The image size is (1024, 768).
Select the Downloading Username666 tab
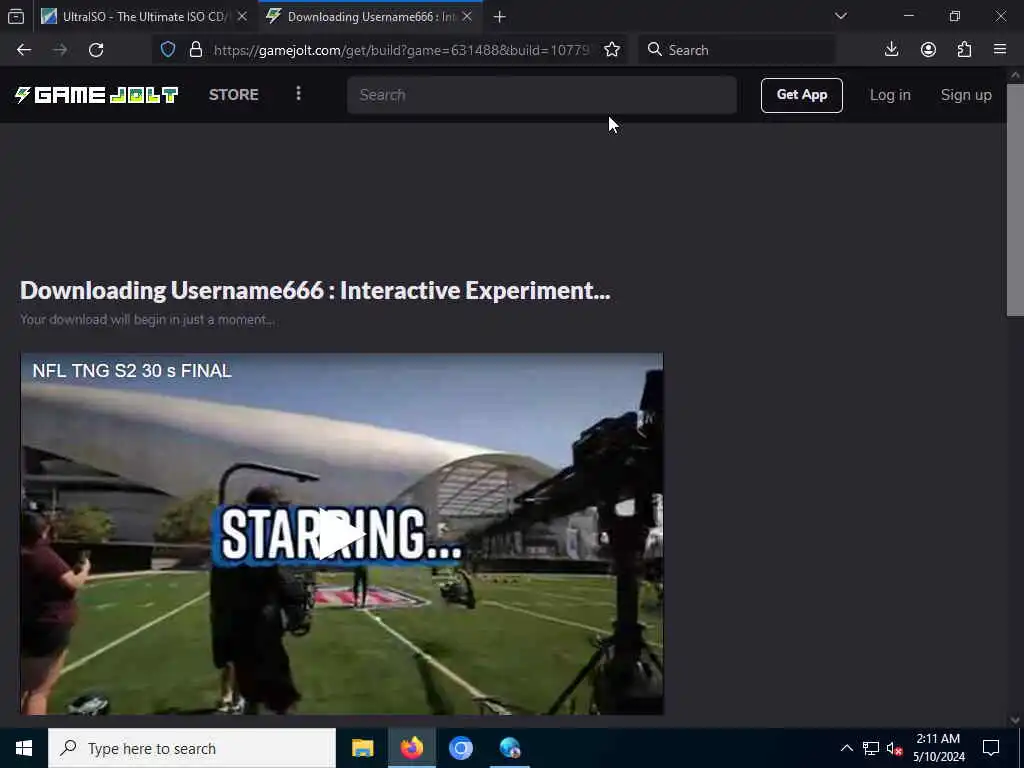point(370,17)
